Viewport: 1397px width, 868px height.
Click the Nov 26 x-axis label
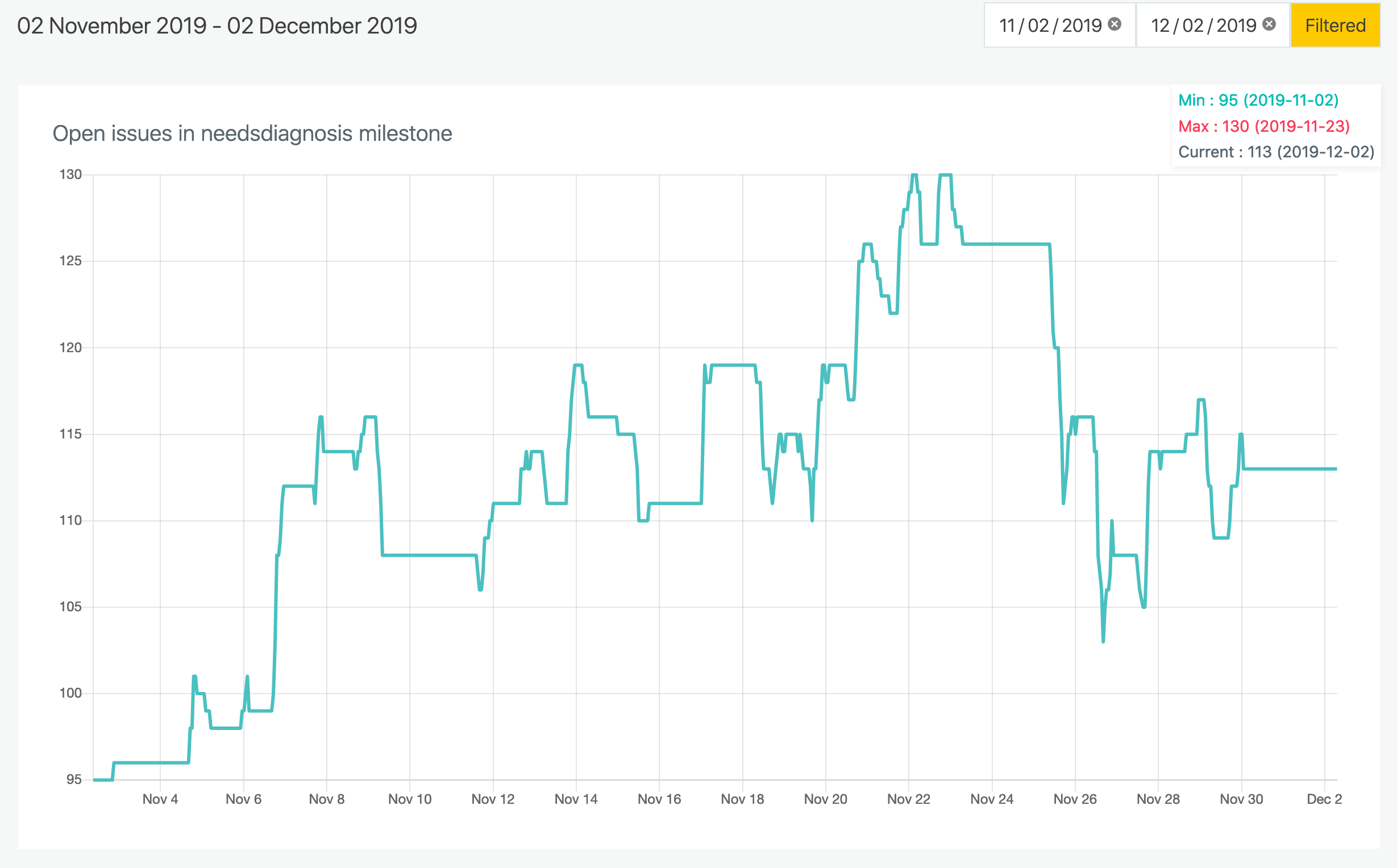click(x=1075, y=799)
